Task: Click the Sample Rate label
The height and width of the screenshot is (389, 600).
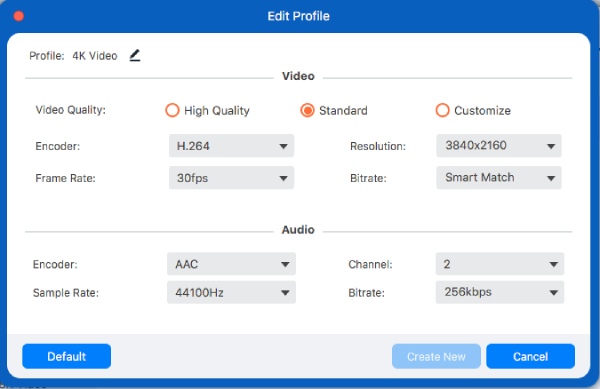Action: tap(66, 293)
